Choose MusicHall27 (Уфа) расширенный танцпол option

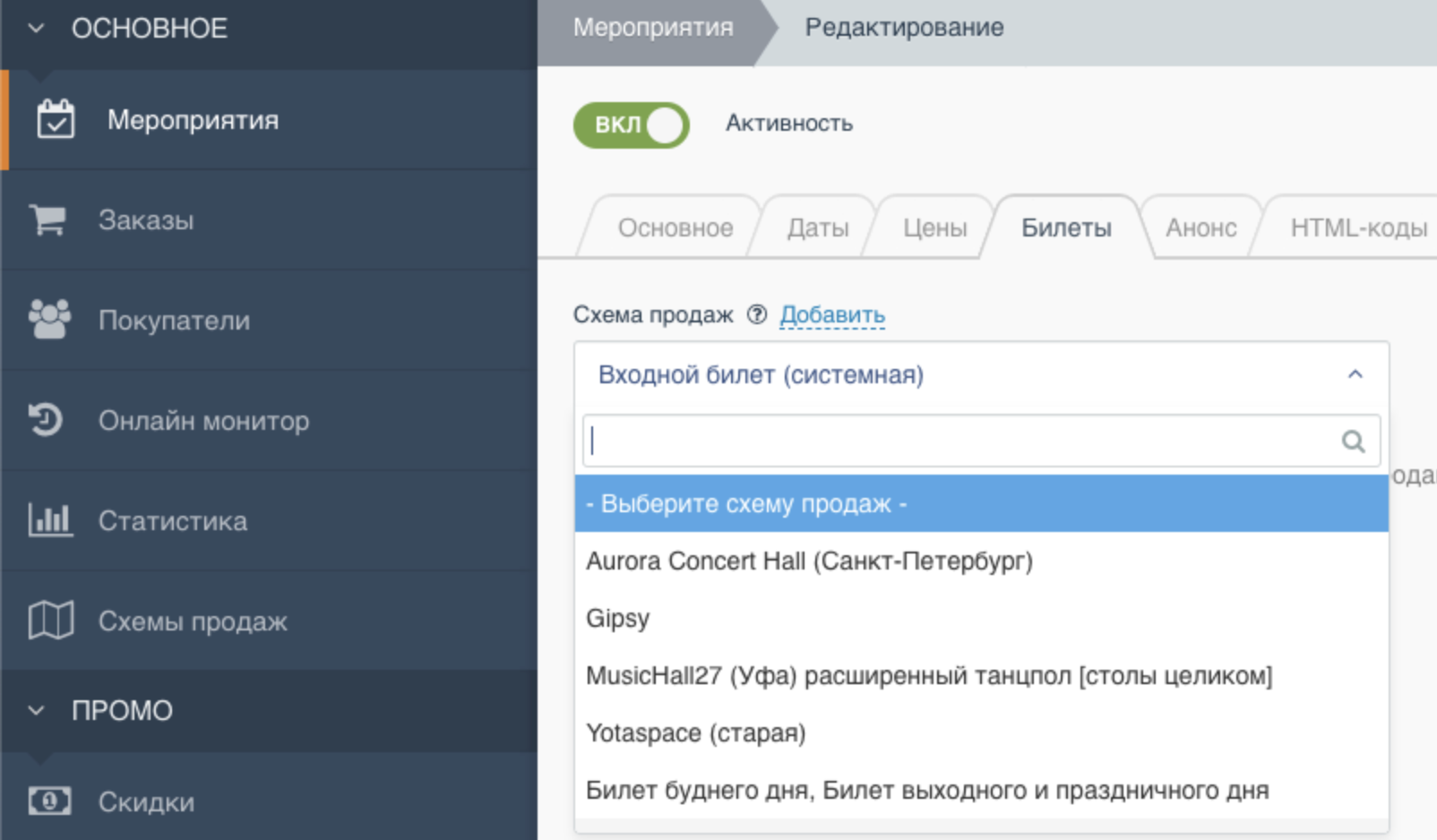(x=981, y=675)
